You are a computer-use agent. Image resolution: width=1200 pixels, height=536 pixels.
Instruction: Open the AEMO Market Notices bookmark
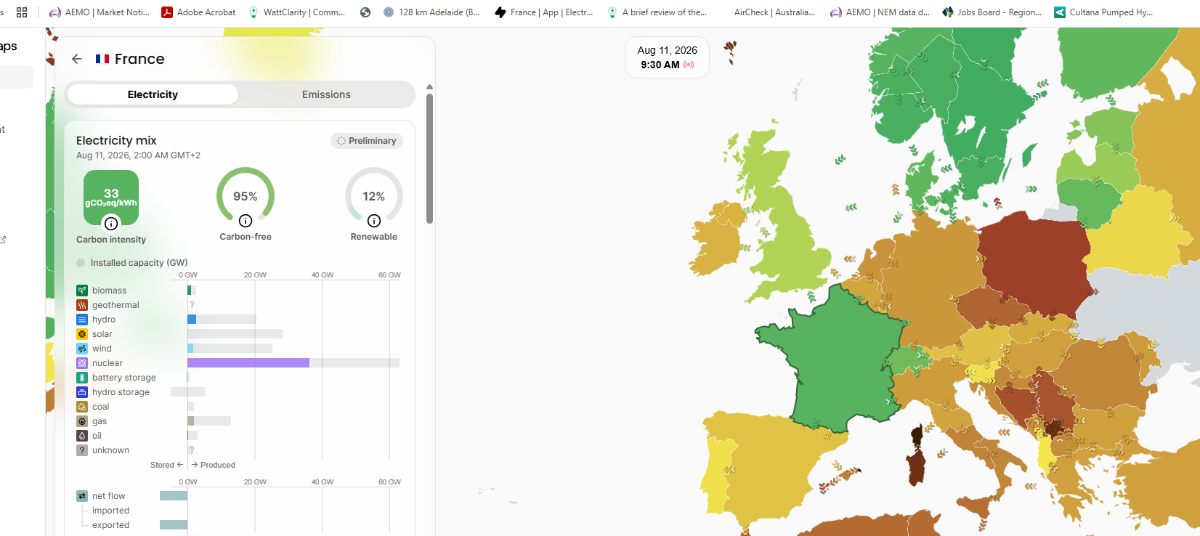(x=99, y=12)
